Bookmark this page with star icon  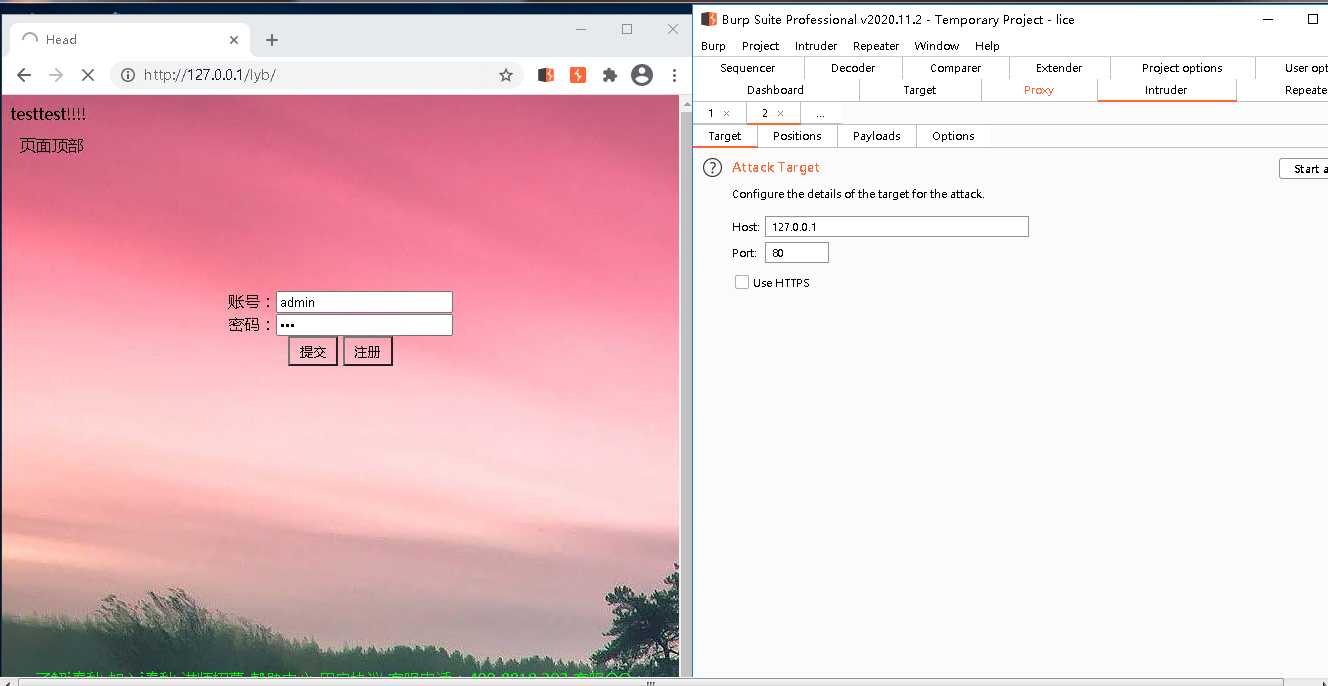click(506, 75)
